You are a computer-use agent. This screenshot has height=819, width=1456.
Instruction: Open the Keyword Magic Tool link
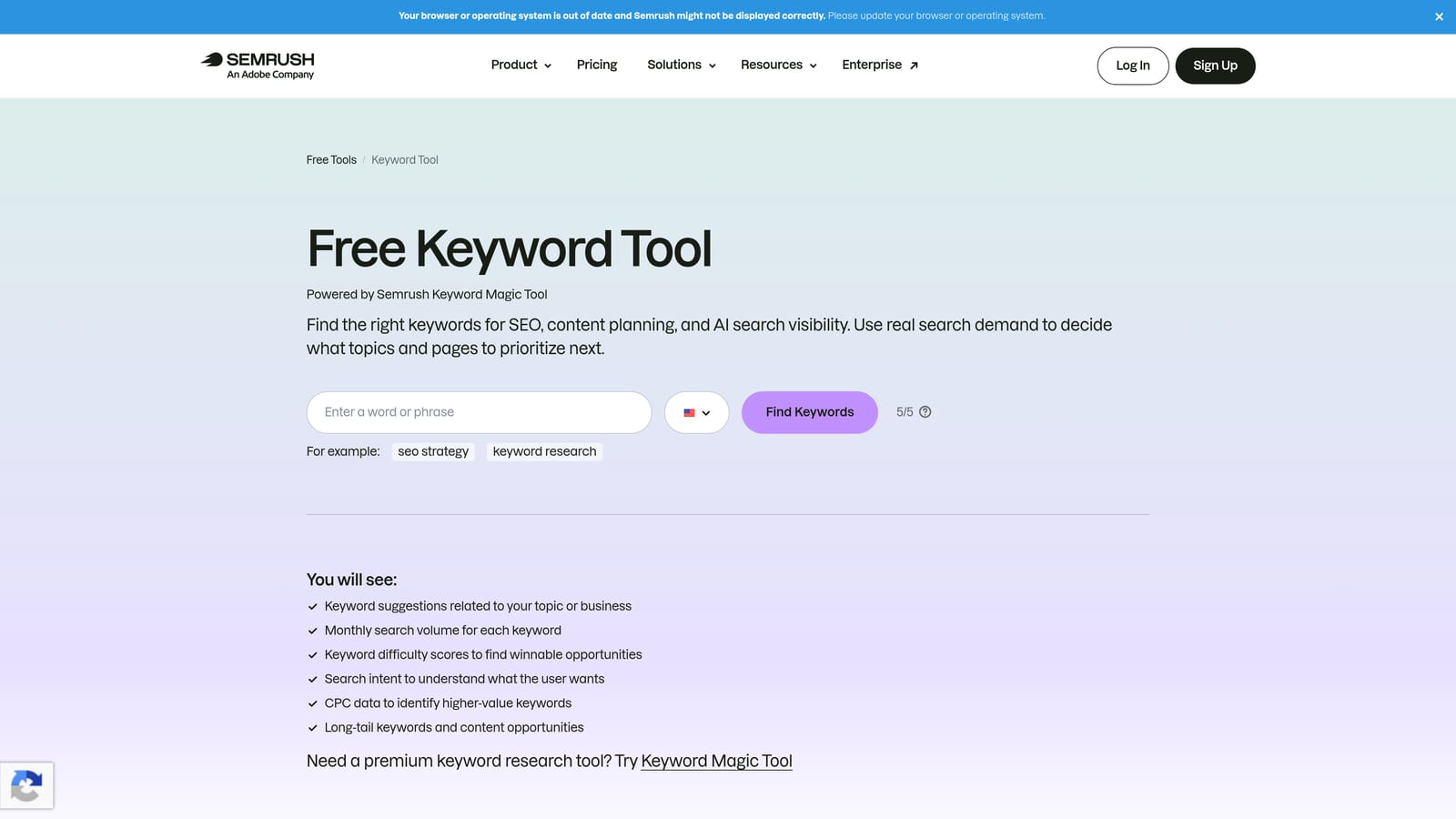click(716, 761)
